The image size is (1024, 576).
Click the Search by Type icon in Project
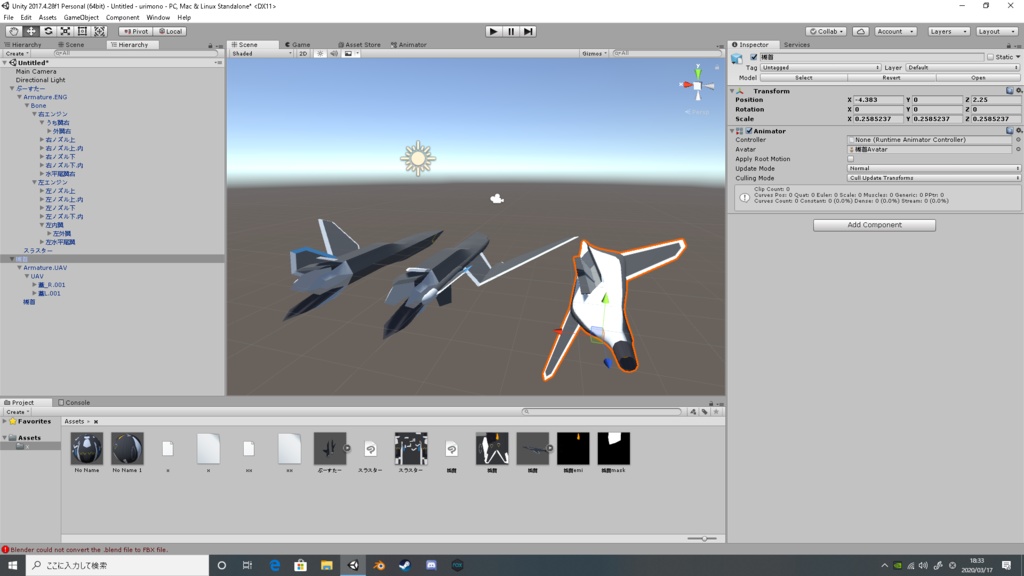point(693,412)
